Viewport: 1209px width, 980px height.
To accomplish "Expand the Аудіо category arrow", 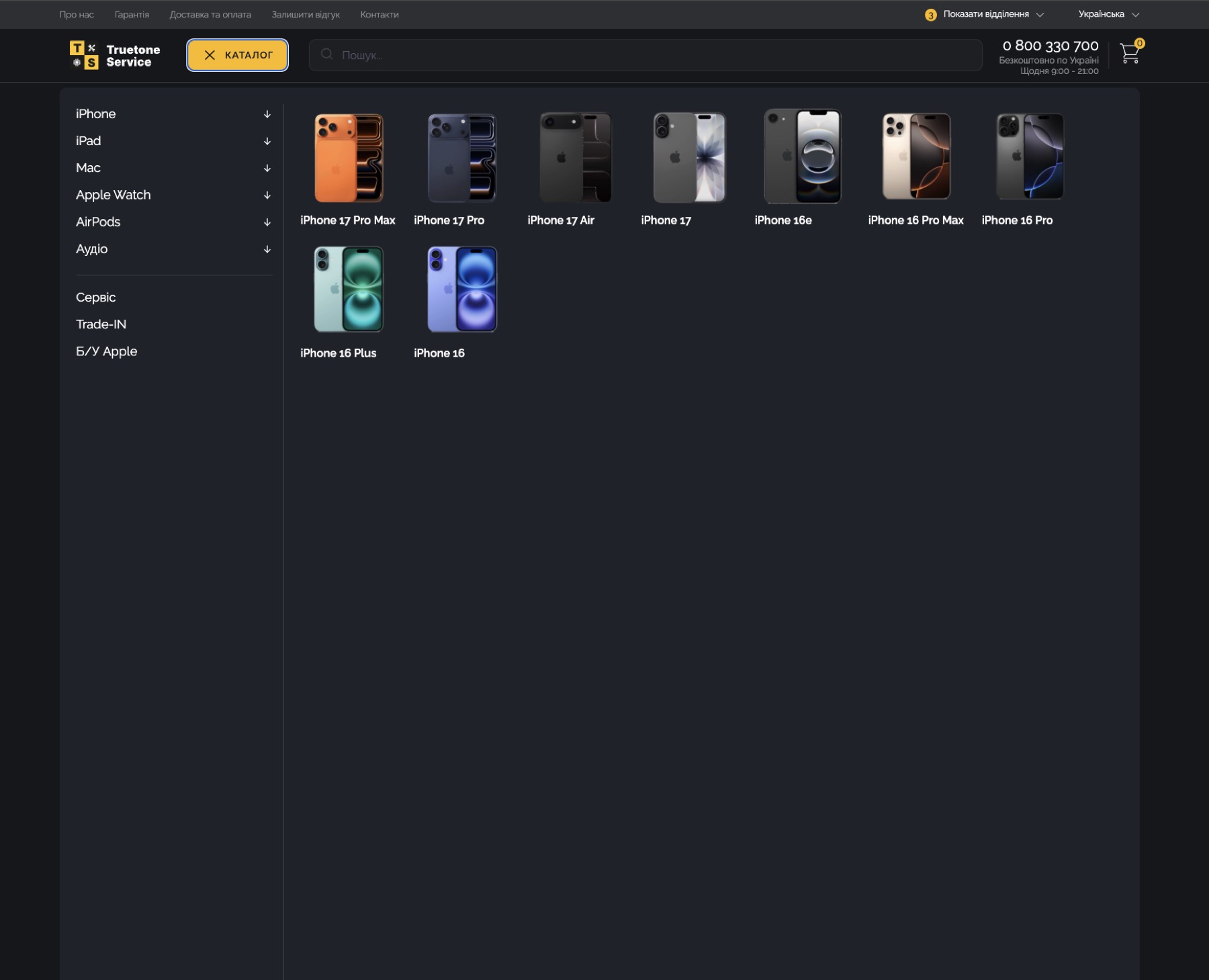I will [x=267, y=249].
